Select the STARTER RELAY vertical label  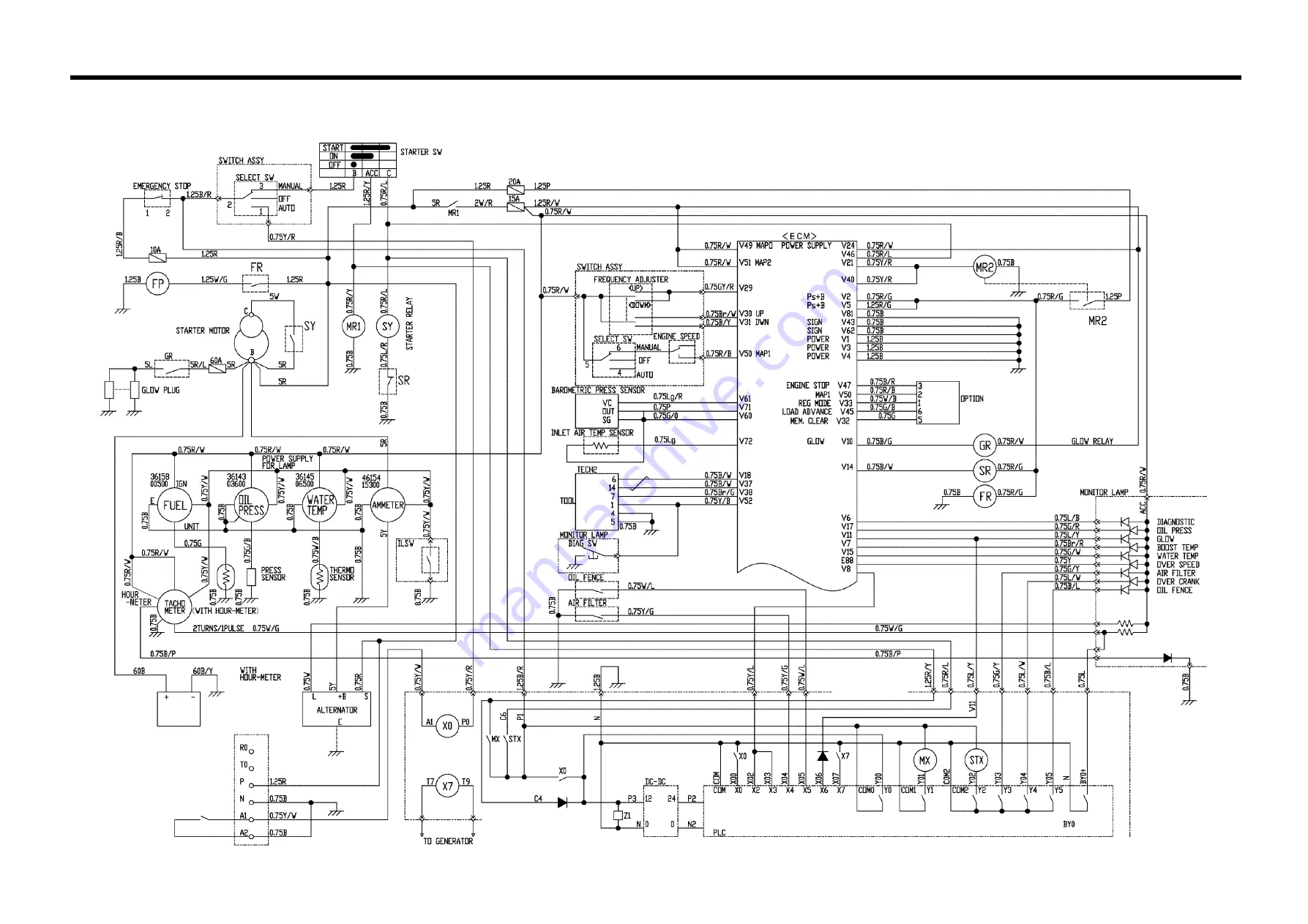pos(409,323)
